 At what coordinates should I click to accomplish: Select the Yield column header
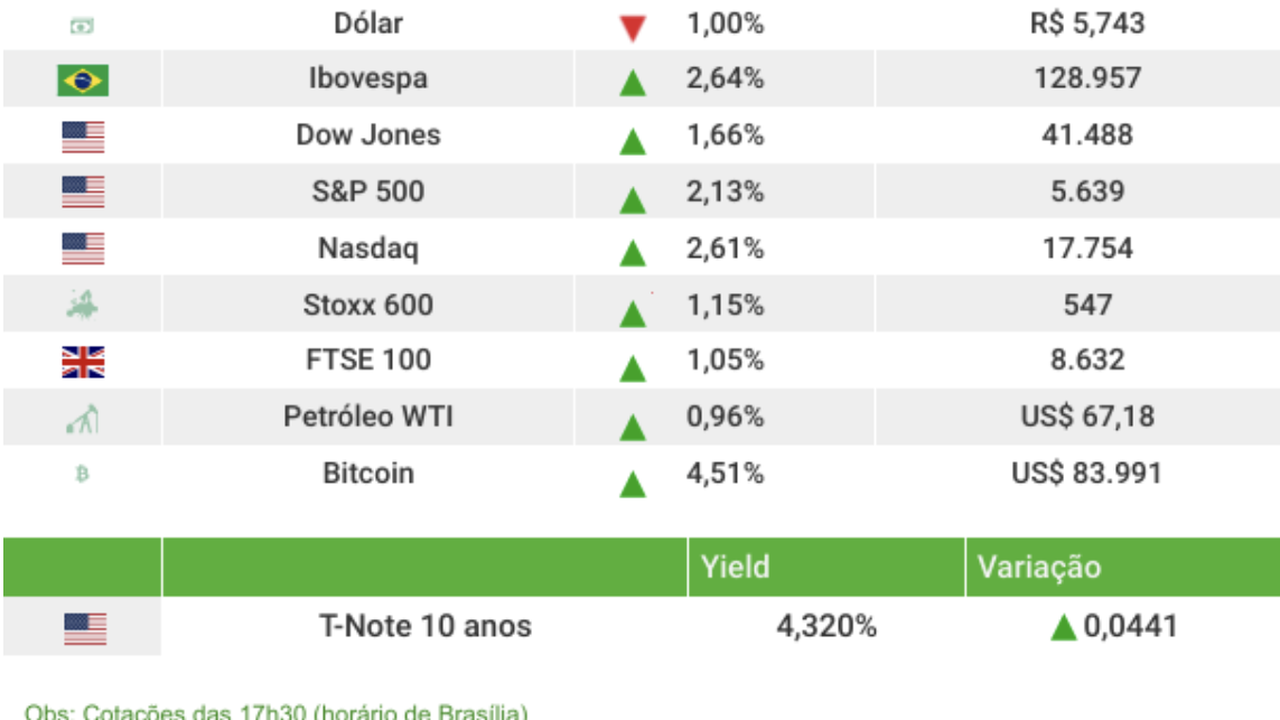pyautogui.click(x=735, y=567)
